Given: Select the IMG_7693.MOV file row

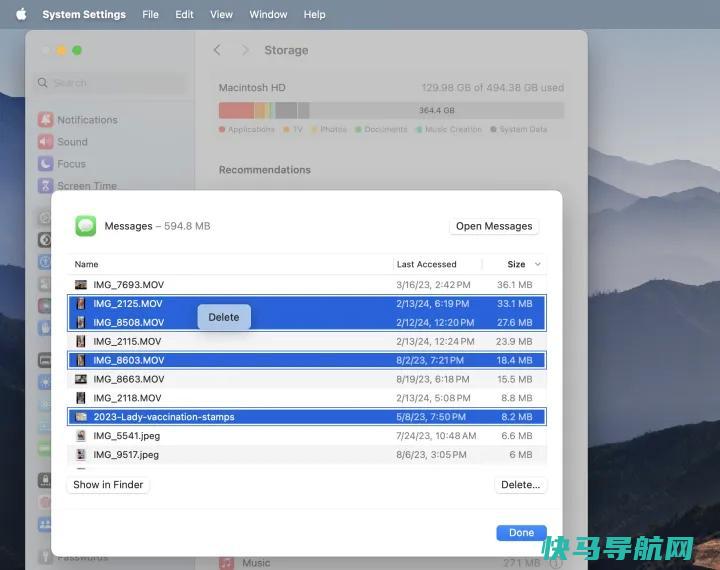Looking at the screenshot, I should click(307, 285).
